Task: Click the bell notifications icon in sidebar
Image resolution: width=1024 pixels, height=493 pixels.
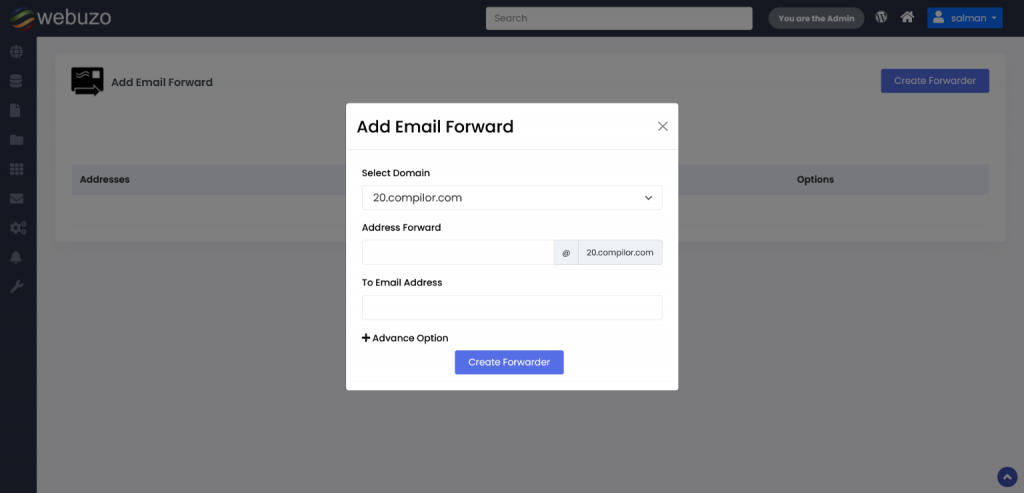Action: click(16, 258)
